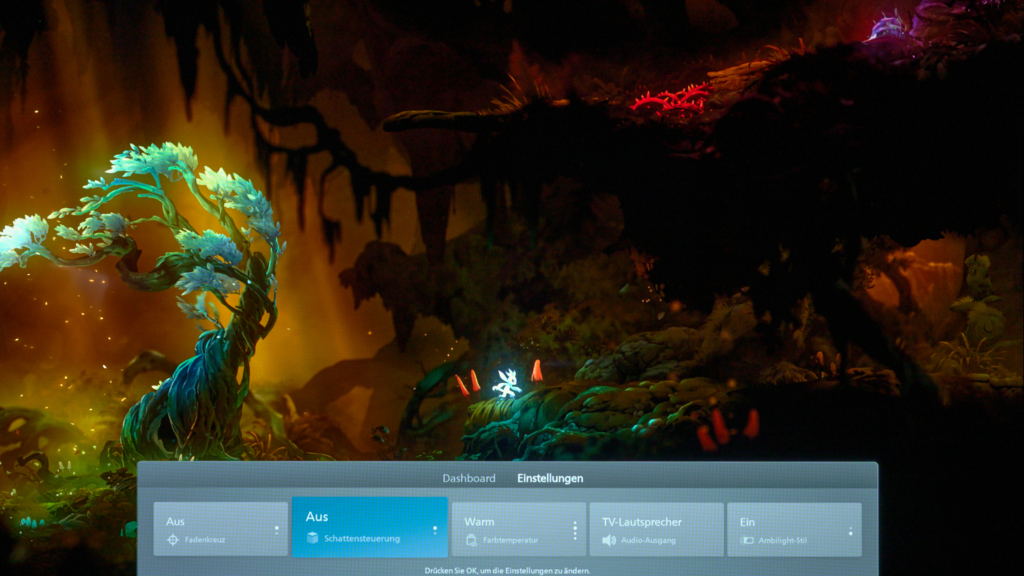Click the Audio-Ausgang speaker icon
1024x576 pixels.
pos(609,540)
